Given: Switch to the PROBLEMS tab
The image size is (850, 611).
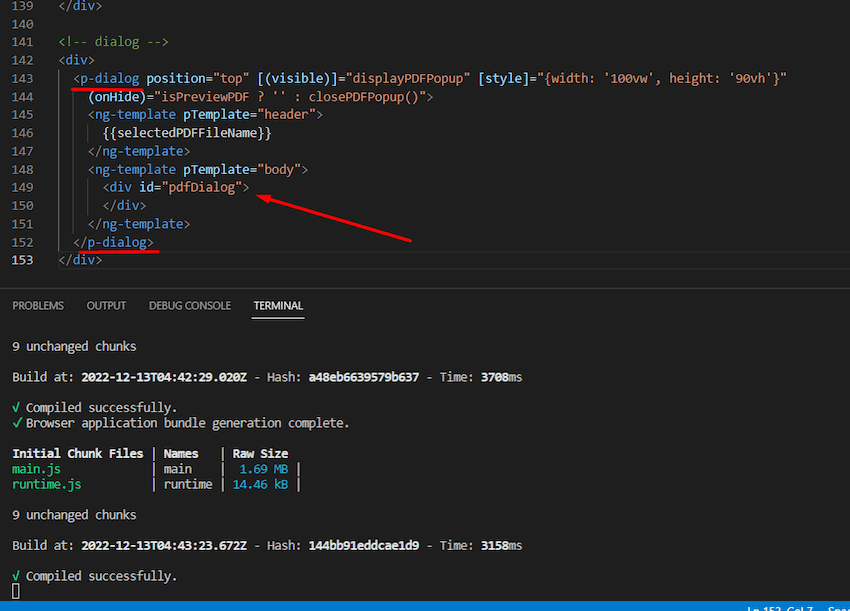Looking at the screenshot, I should coord(37,305).
